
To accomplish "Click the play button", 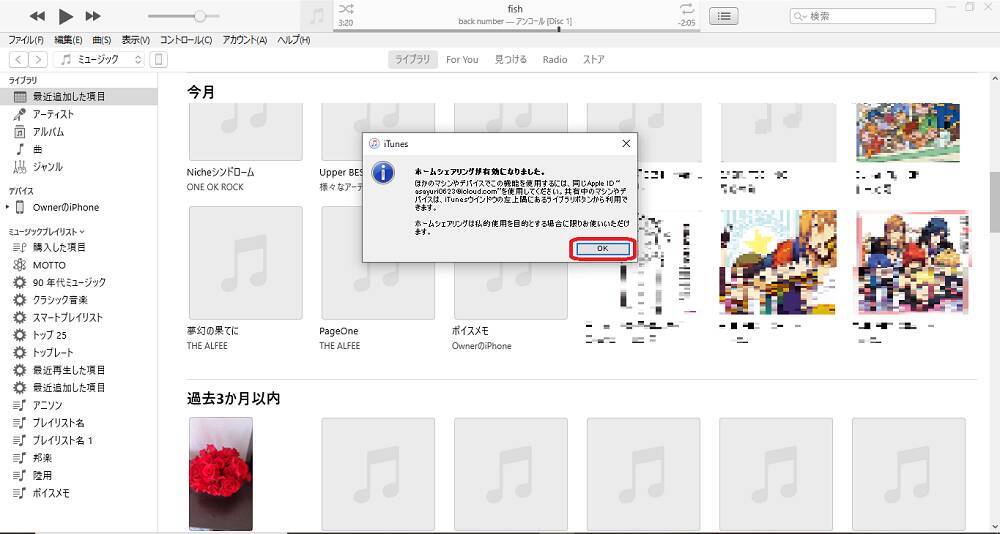I will [66, 16].
